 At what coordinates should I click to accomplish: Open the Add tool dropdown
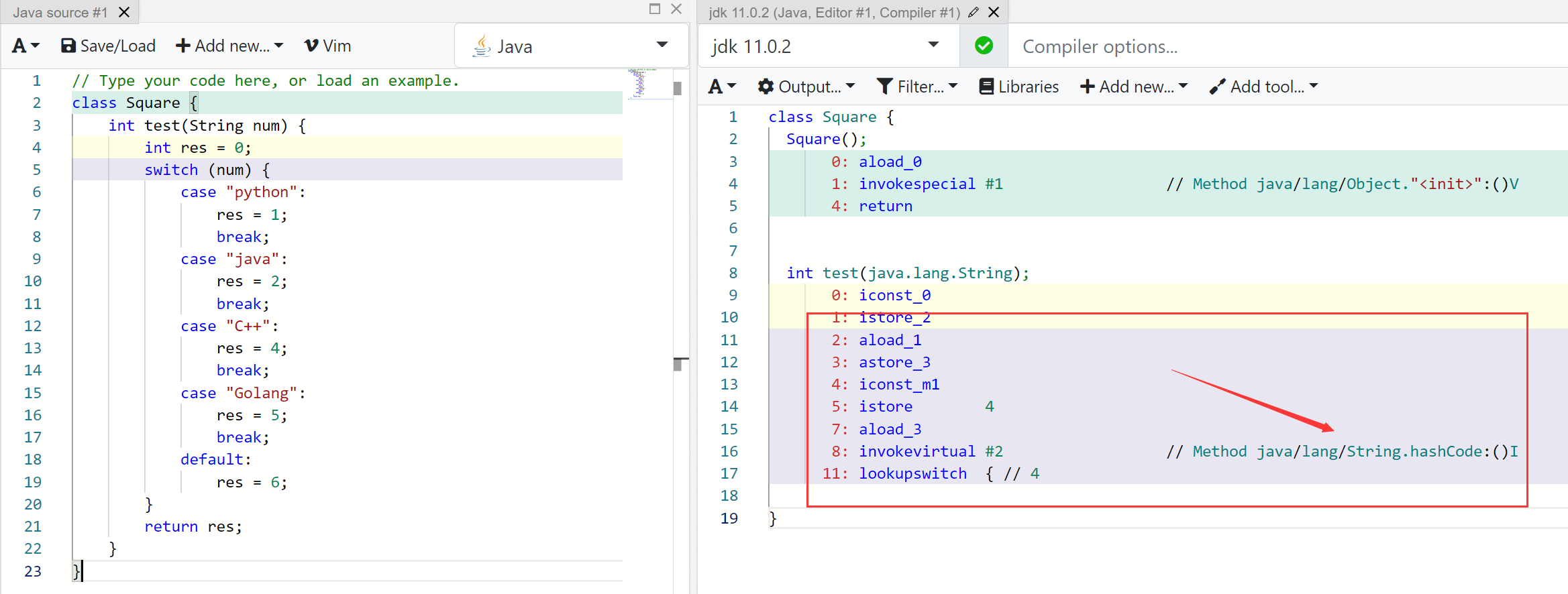[1263, 86]
